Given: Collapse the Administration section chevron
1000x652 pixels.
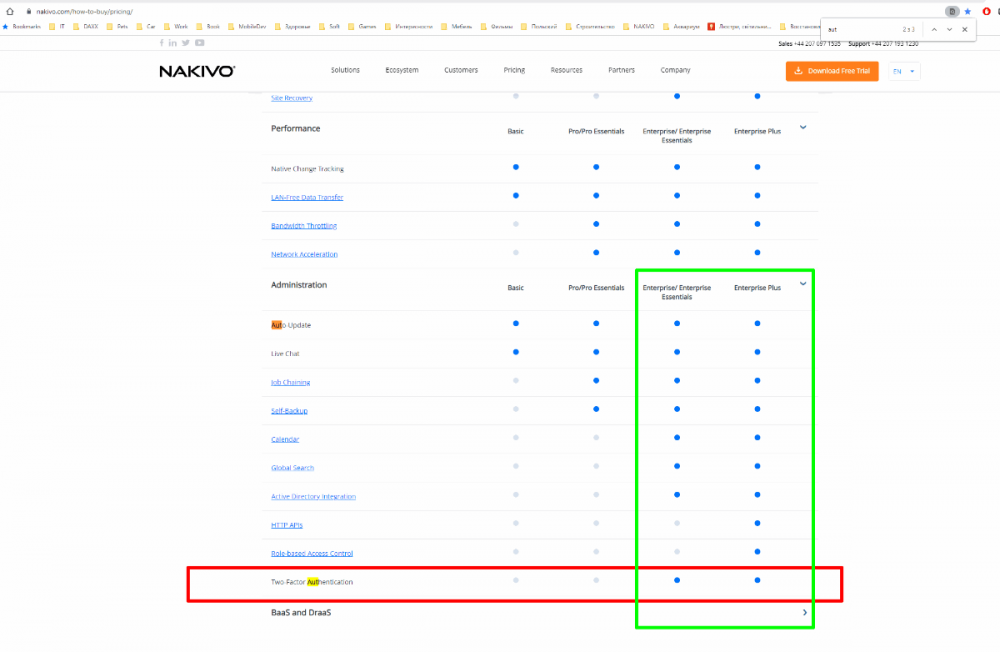Looking at the screenshot, I should pos(803,284).
